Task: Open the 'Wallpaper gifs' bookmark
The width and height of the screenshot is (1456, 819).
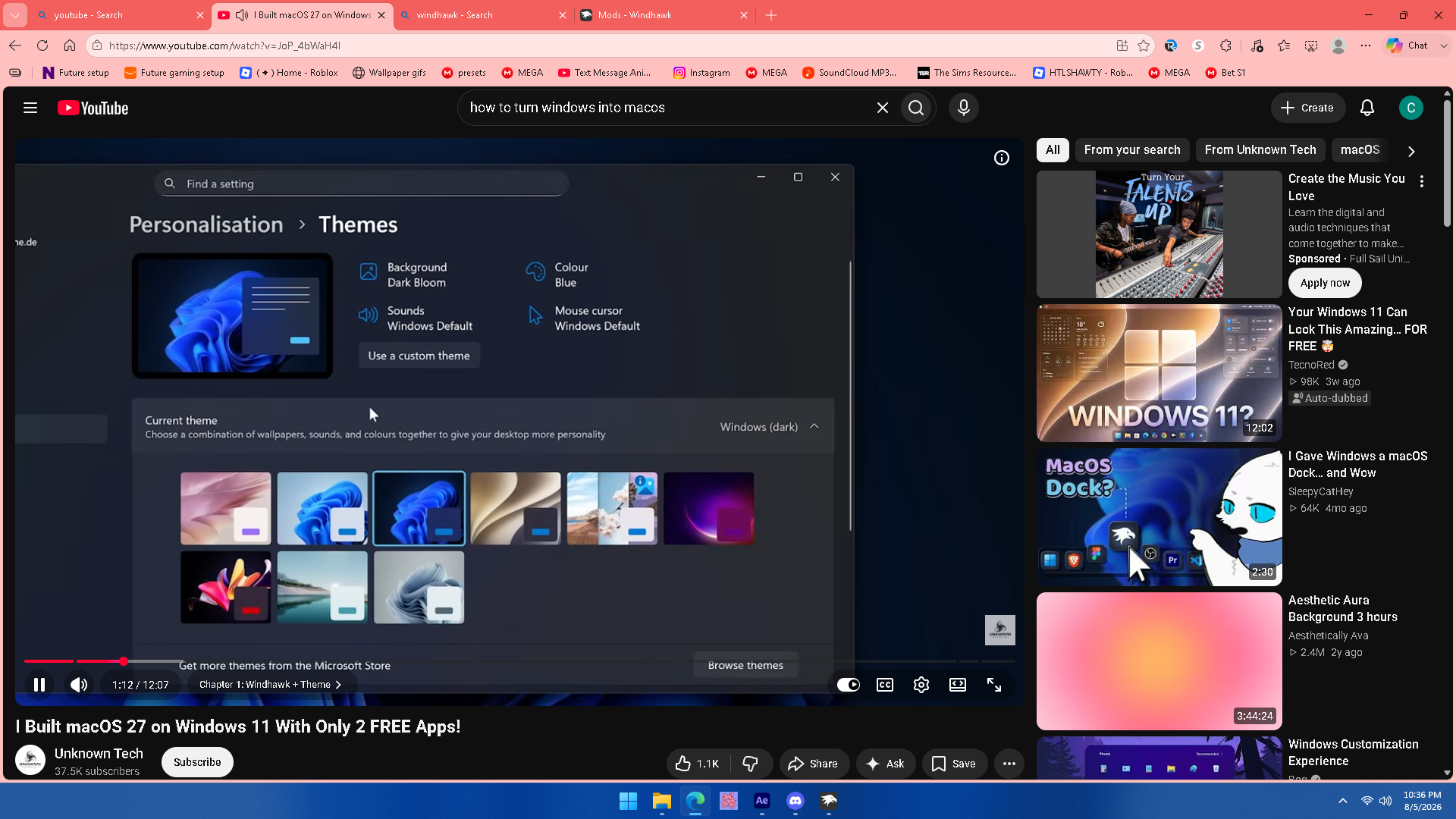Action: click(x=389, y=73)
